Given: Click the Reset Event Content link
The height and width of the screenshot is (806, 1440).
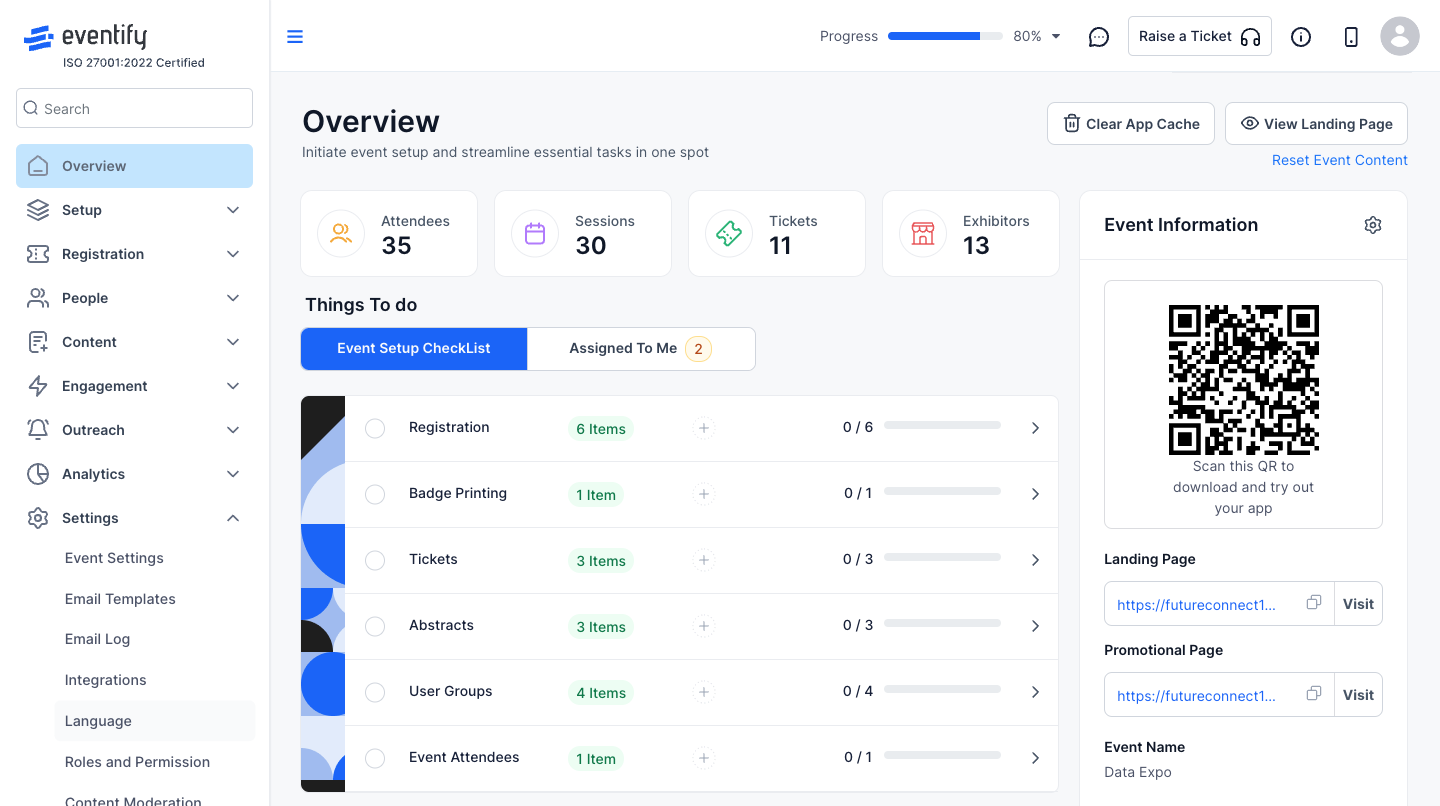Looking at the screenshot, I should 1340,160.
